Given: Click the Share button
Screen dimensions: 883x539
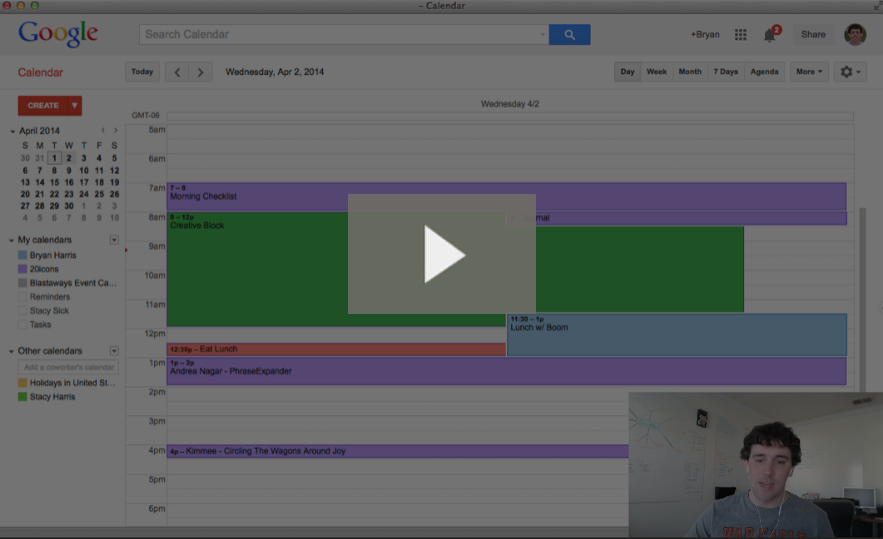Looking at the screenshot, I should pos(813,35).
